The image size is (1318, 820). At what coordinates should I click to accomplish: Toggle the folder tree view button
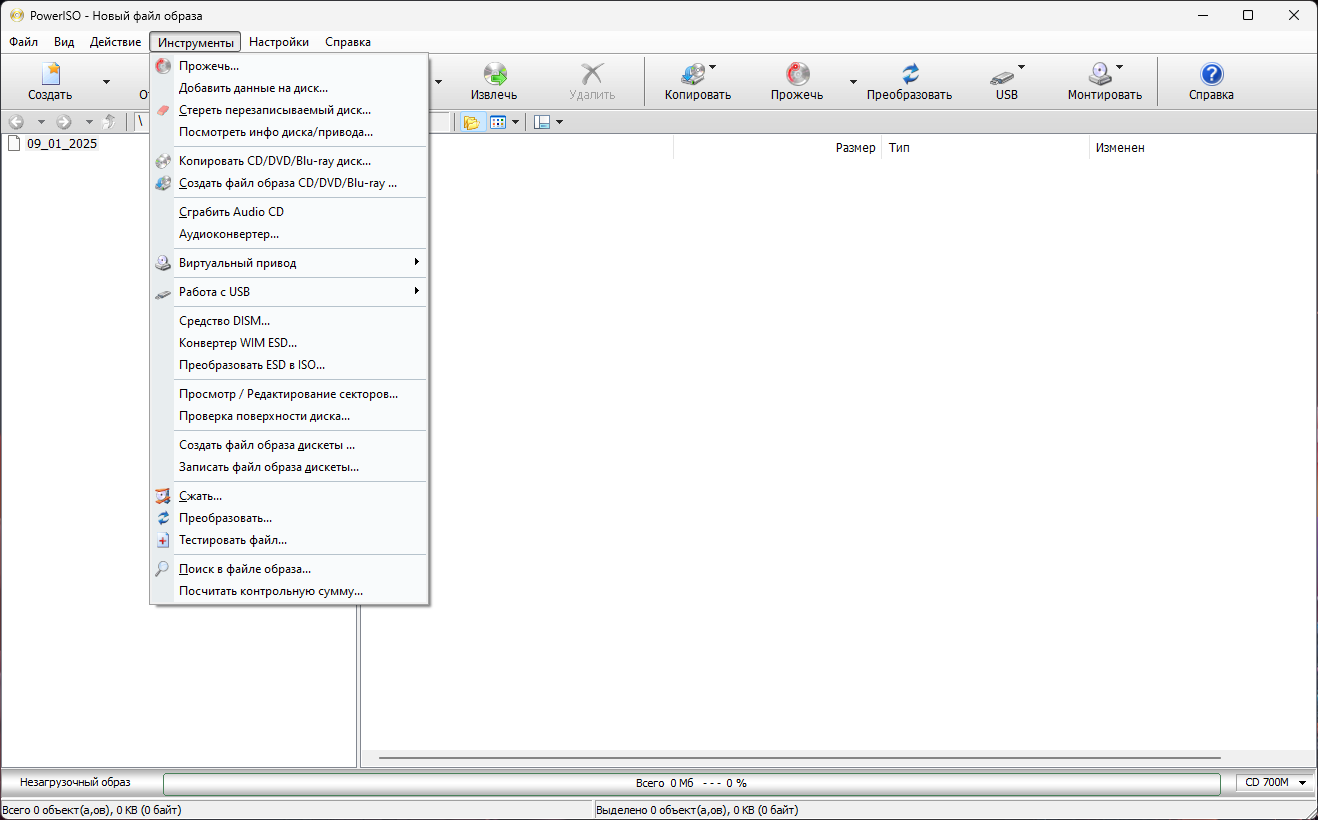pyautogui.click(x=470, y=122)
